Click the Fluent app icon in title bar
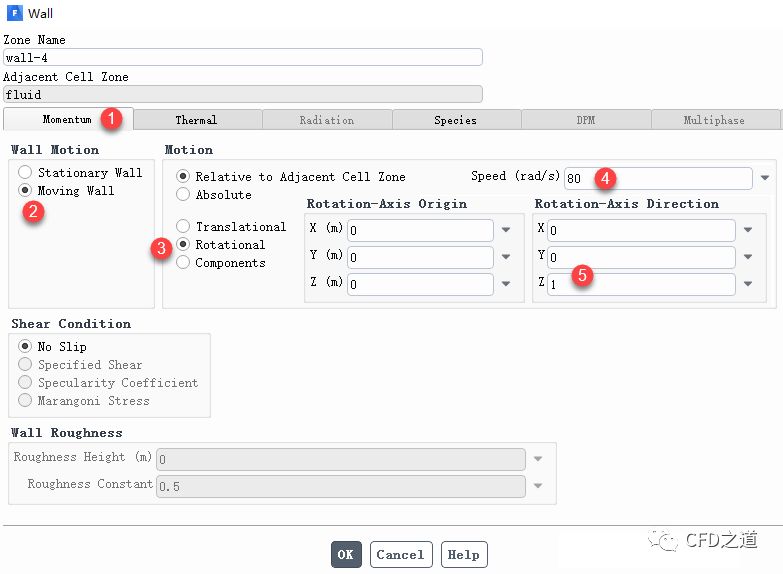The height and width of the screenshot is (574, 783). (x=13, y=13)
